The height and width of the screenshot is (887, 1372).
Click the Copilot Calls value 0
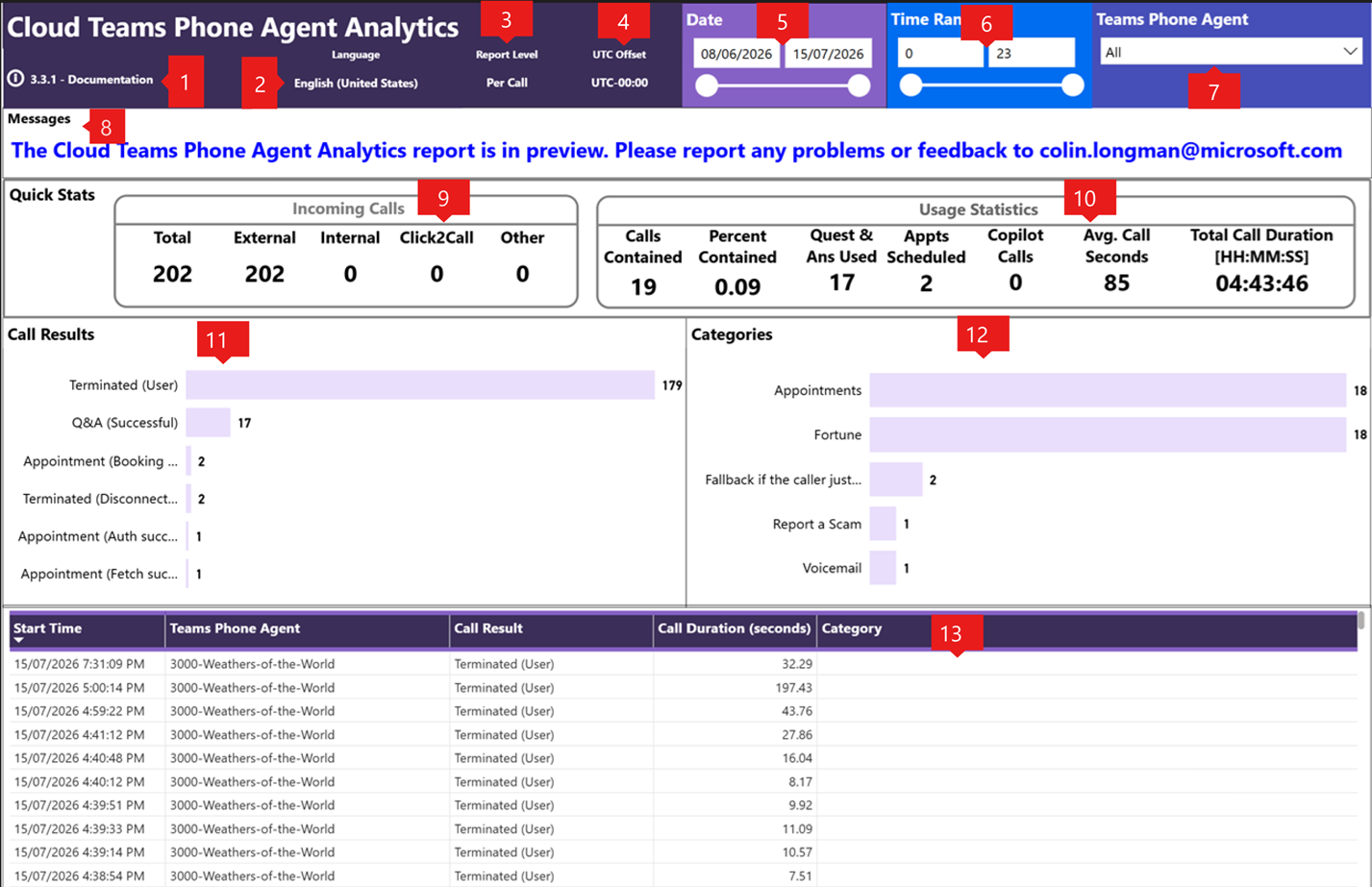(x=1015, y=283)
